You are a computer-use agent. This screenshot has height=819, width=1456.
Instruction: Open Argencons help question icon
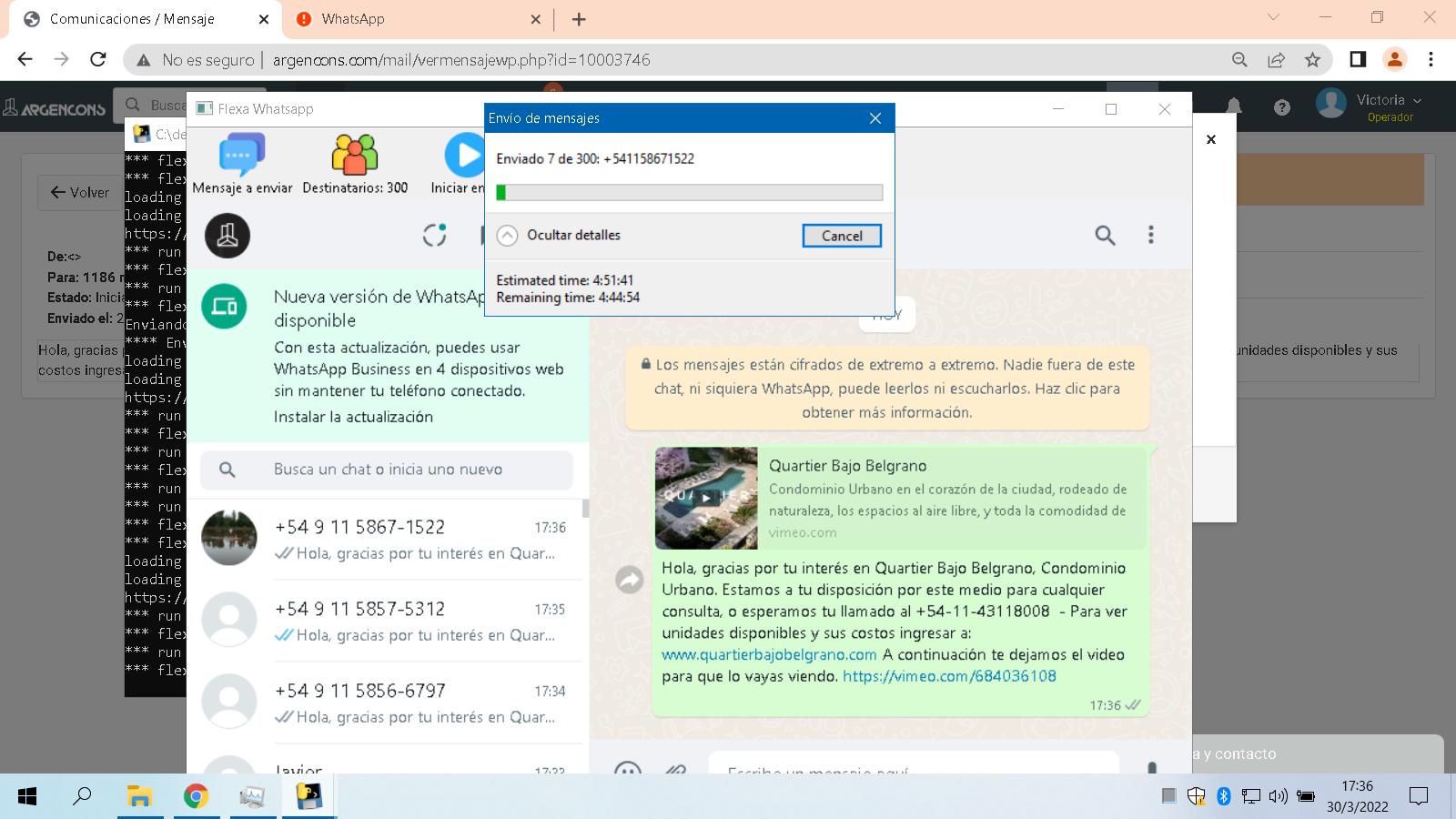(1282, 107)
